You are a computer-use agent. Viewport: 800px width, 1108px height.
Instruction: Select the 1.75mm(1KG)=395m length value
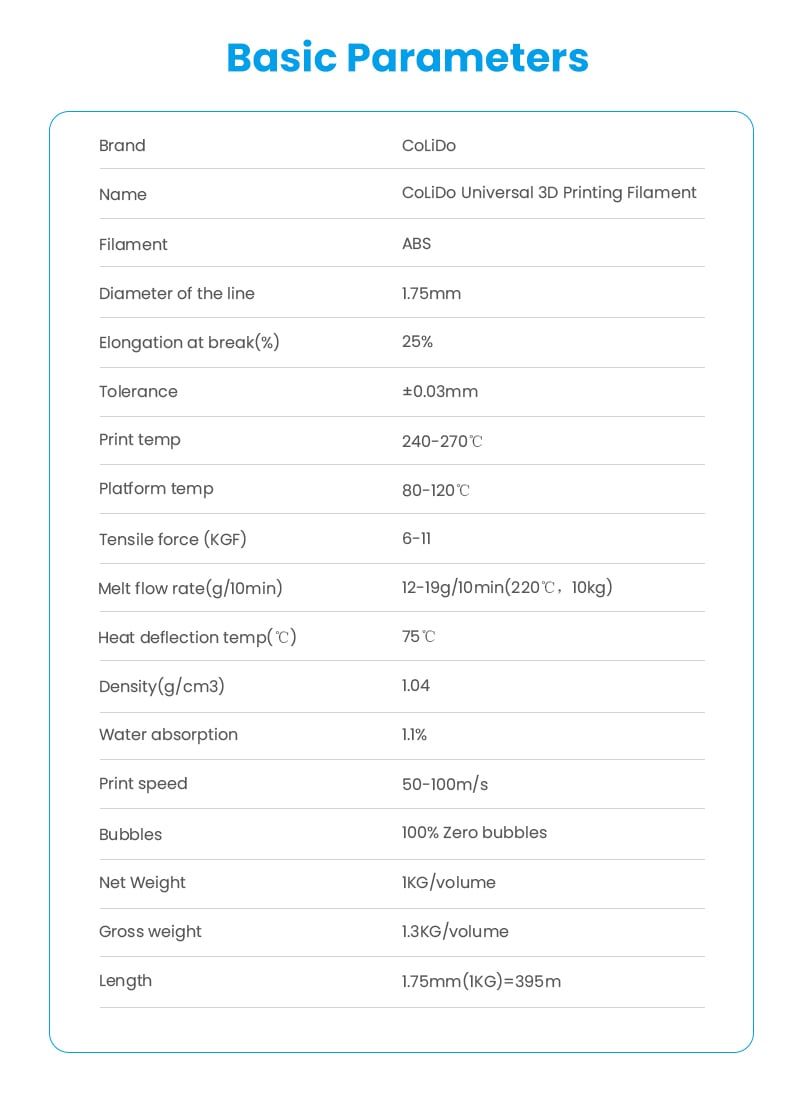[x=481, y=982]
